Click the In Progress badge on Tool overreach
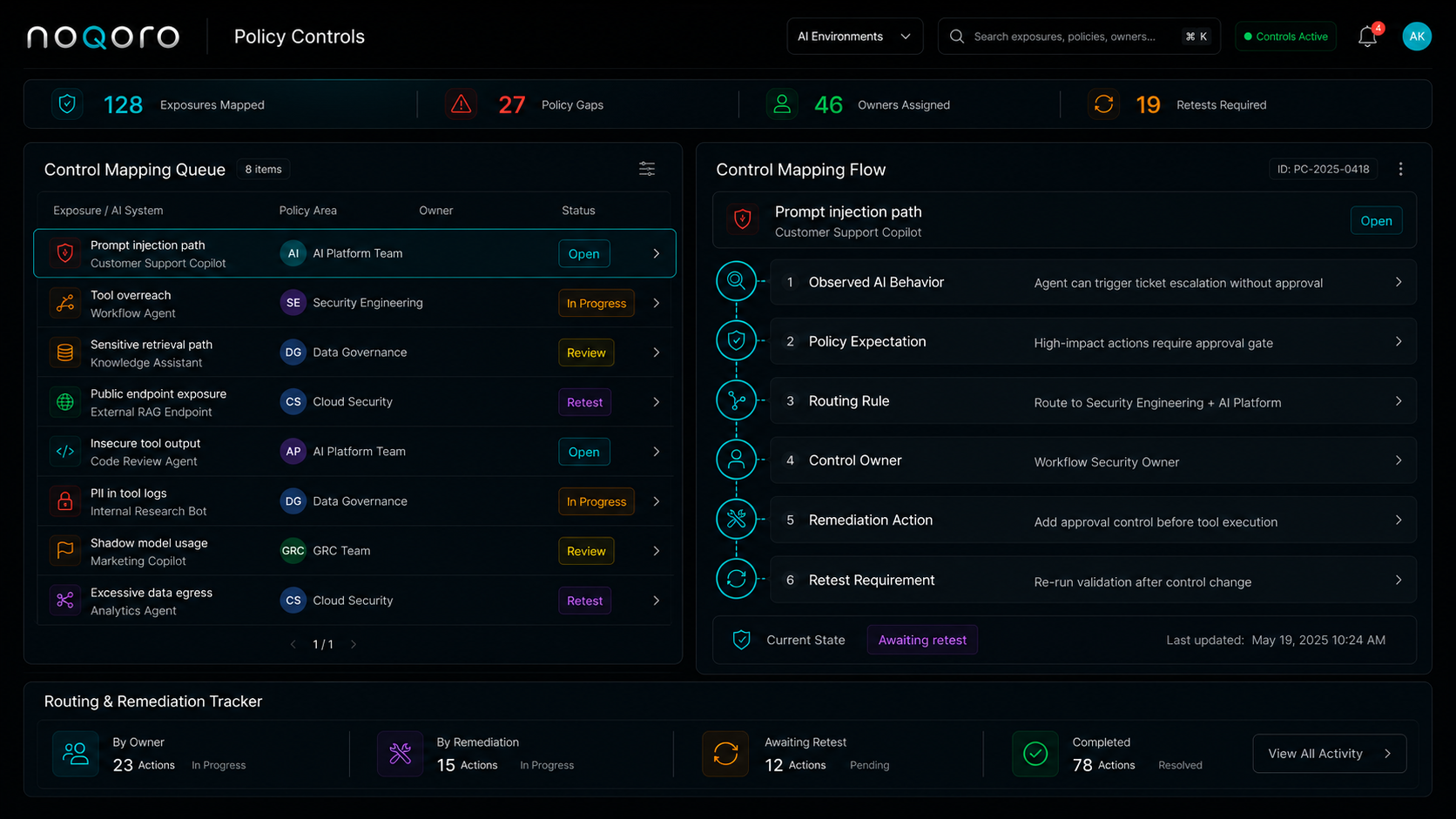 pos(597,303)
